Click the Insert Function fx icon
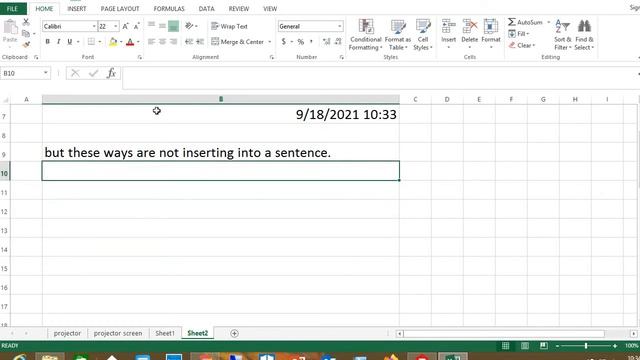640x360 pixels. (111, 73)
